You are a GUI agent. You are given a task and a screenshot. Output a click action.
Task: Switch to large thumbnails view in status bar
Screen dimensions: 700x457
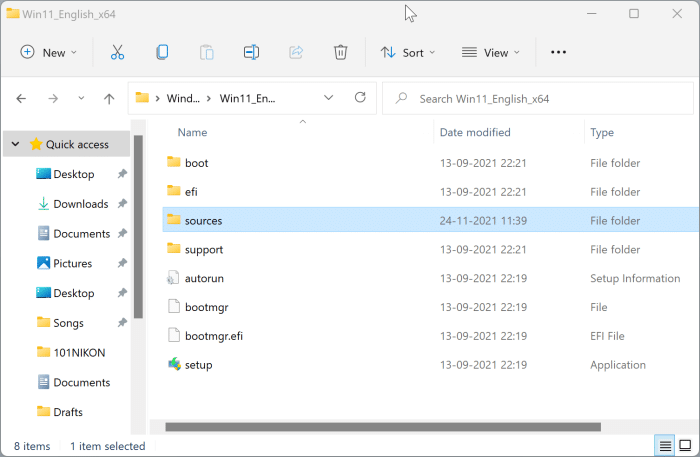coord(685,445)
